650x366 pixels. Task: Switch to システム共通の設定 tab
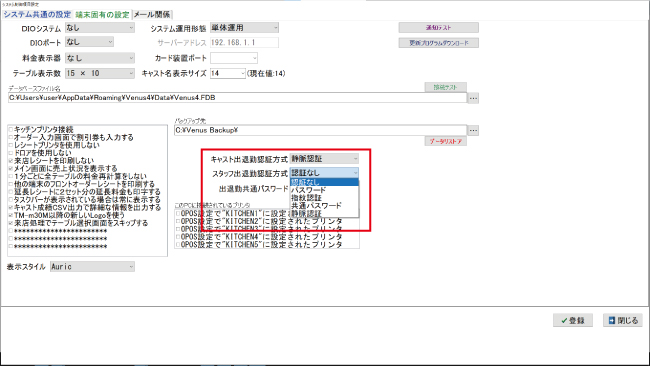pos(37,15)
